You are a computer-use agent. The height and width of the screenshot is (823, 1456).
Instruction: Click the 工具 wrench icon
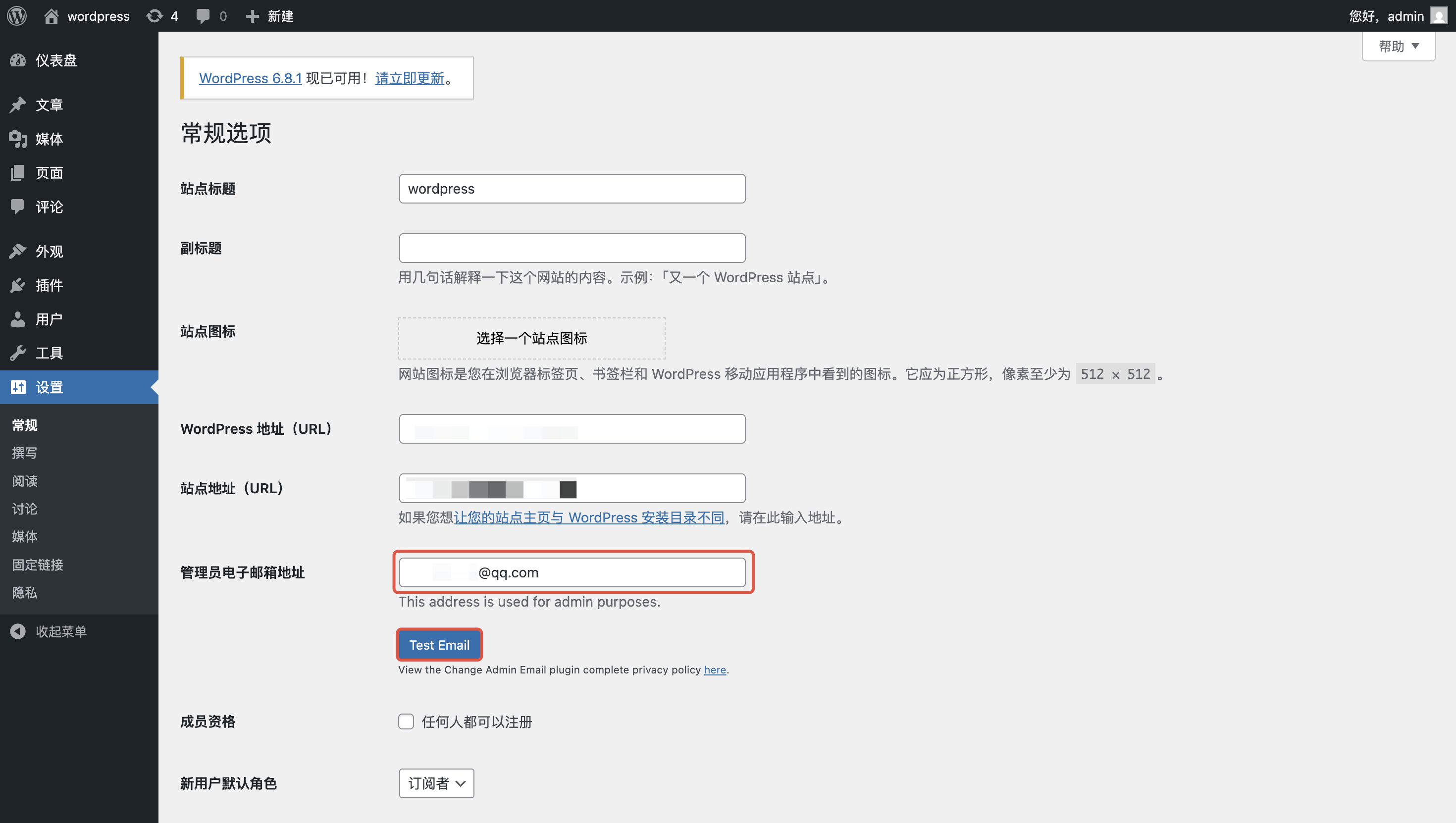click(x=18, y=353)
